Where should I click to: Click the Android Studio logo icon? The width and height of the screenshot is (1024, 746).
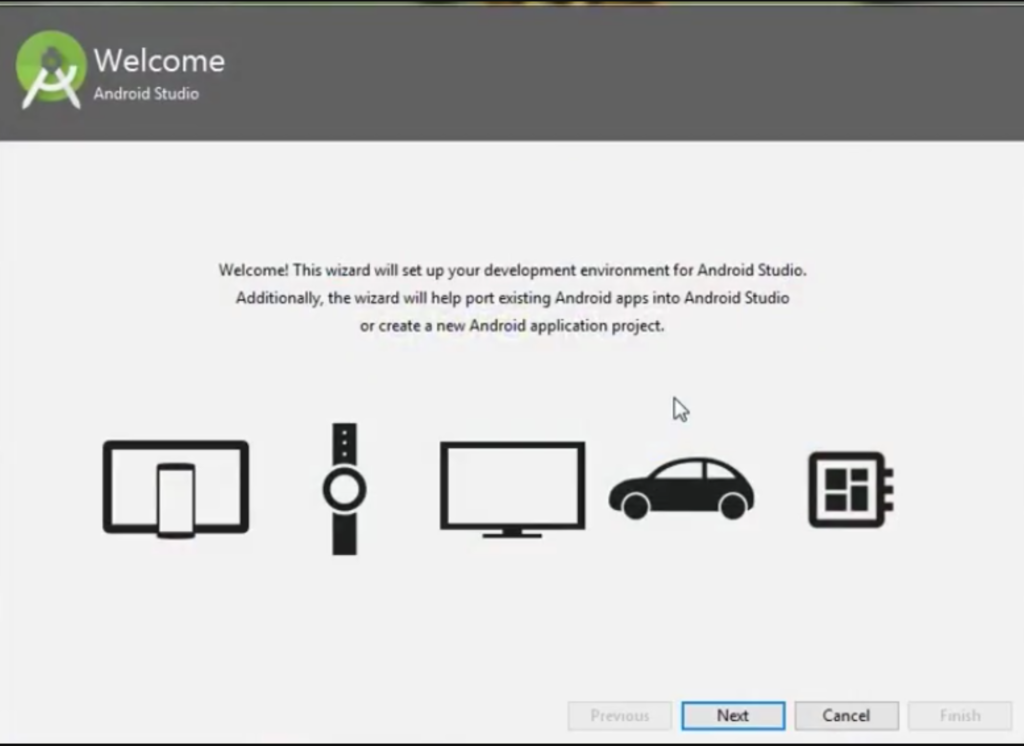(51, 70)
